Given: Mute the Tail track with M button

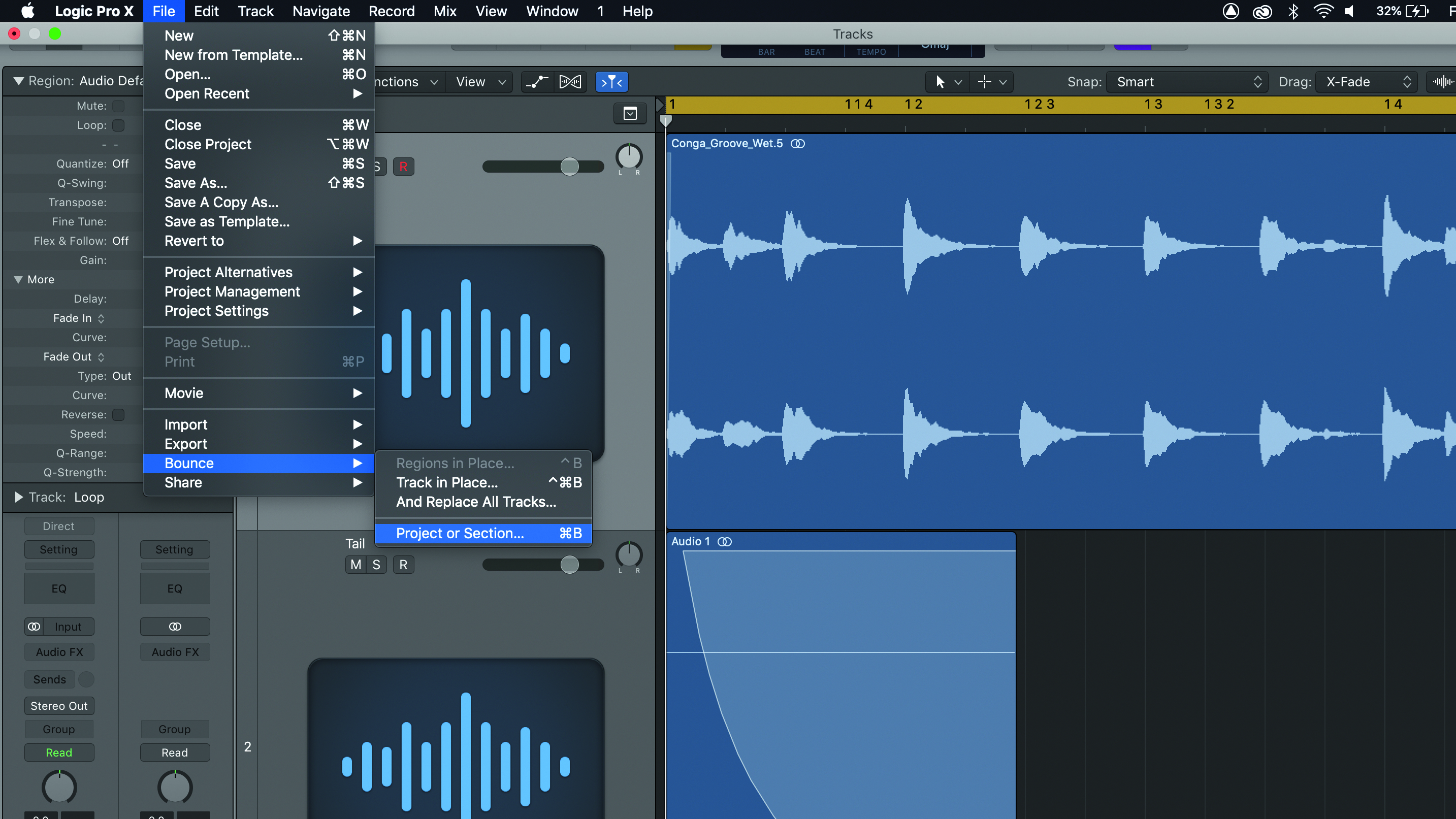Looking at the screenshot, I should point(355,564).
